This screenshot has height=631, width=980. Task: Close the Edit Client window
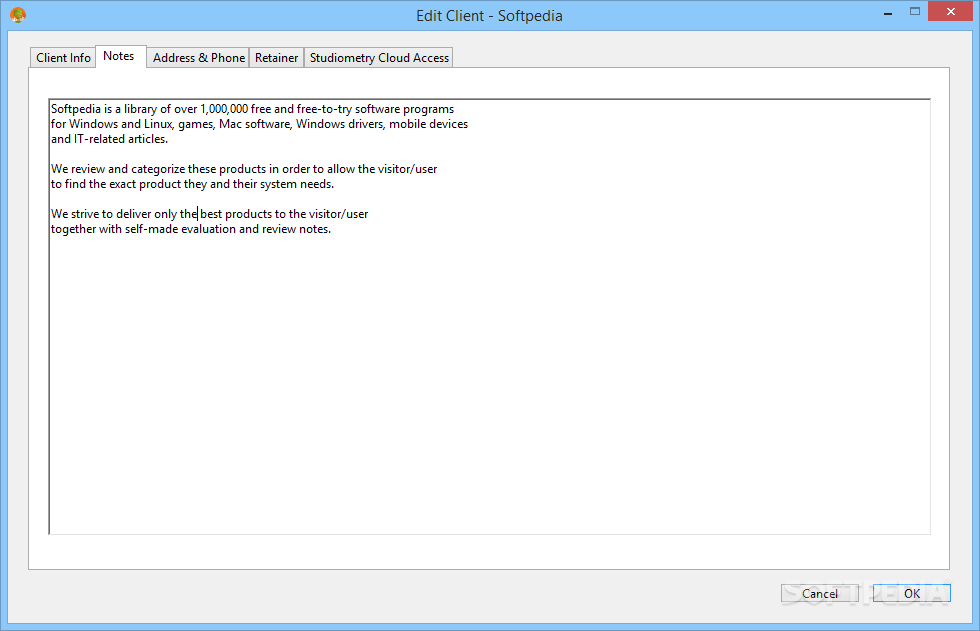(951, 12)
